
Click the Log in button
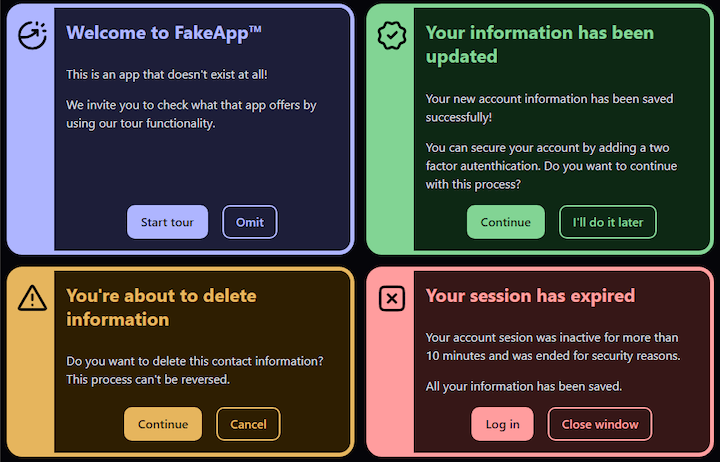coord(502,424)
